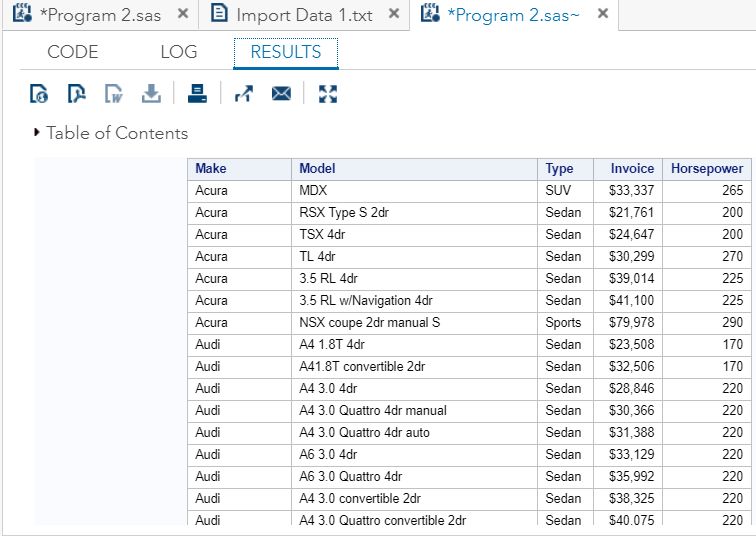This screenshot has height=536, width=756.
Task: Select the Sports type cell
Action: click(565, 322)
